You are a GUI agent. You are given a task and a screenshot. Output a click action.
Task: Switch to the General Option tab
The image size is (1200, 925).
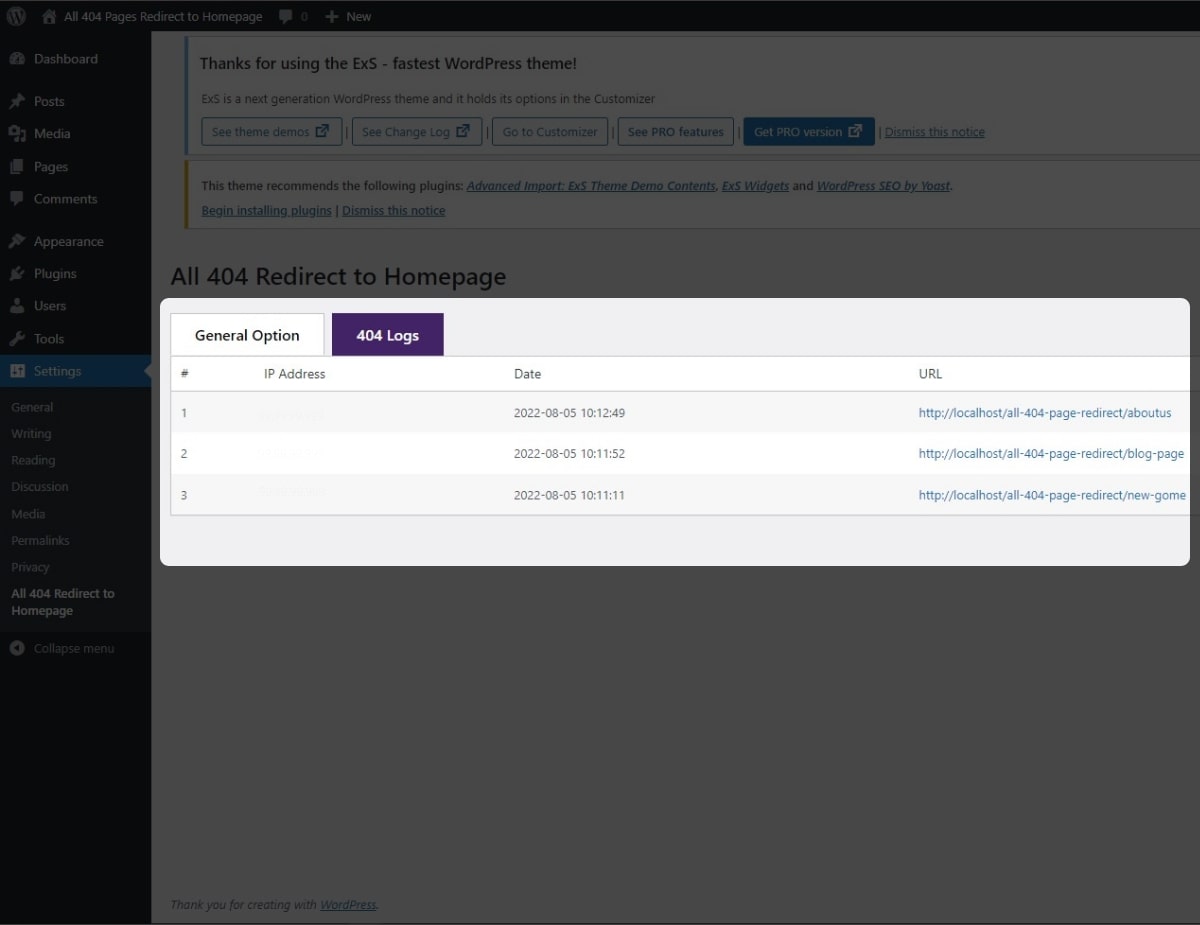click(247, 335)
